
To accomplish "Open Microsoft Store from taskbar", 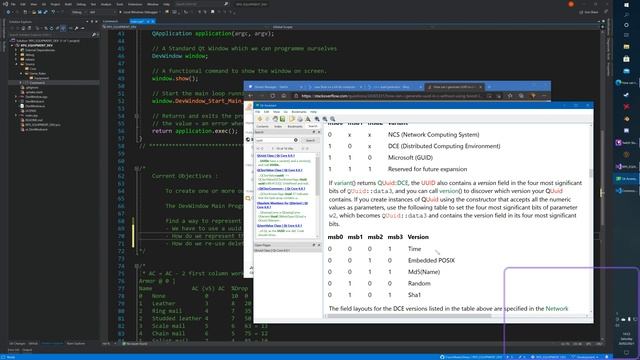I will click(x=627, y=59).
